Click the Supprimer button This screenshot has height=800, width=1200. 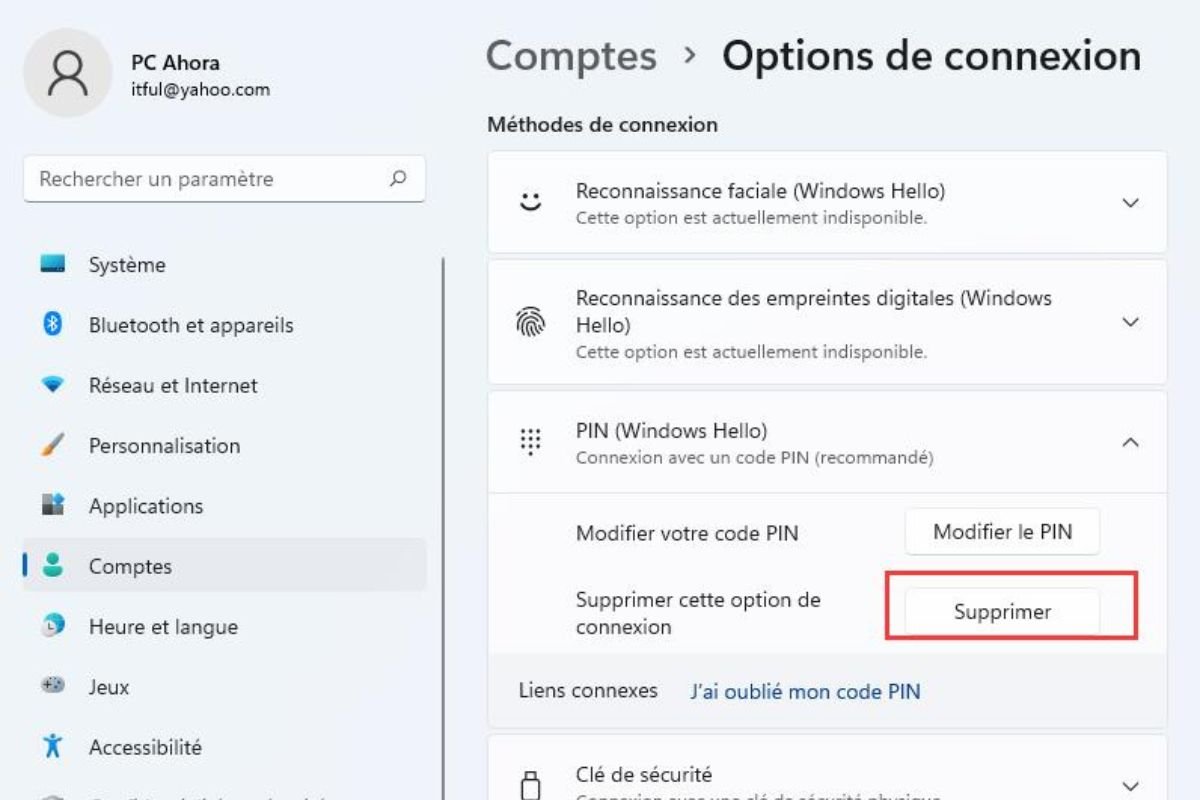1002,612
